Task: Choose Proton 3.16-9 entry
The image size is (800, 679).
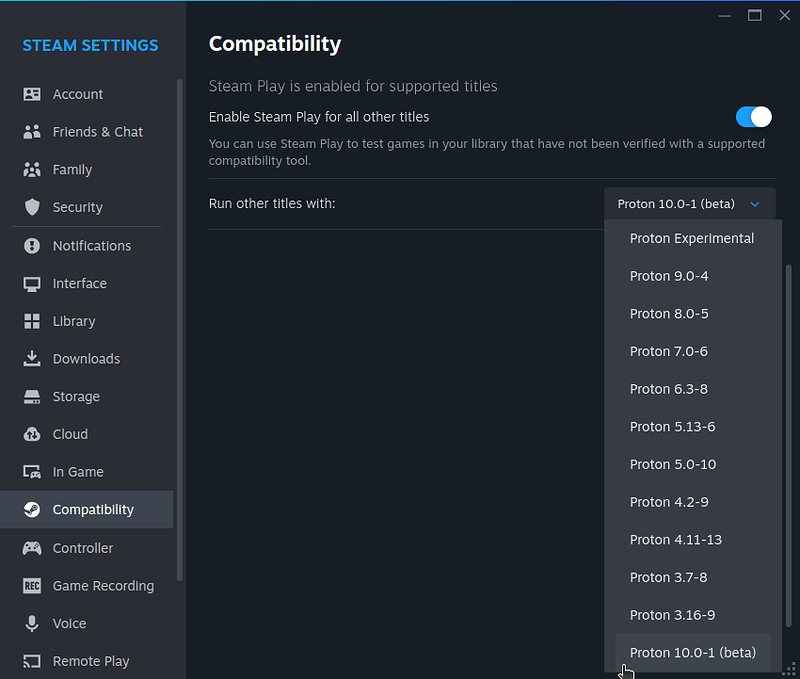Action: pyautogui.click(x=692, y=615)
